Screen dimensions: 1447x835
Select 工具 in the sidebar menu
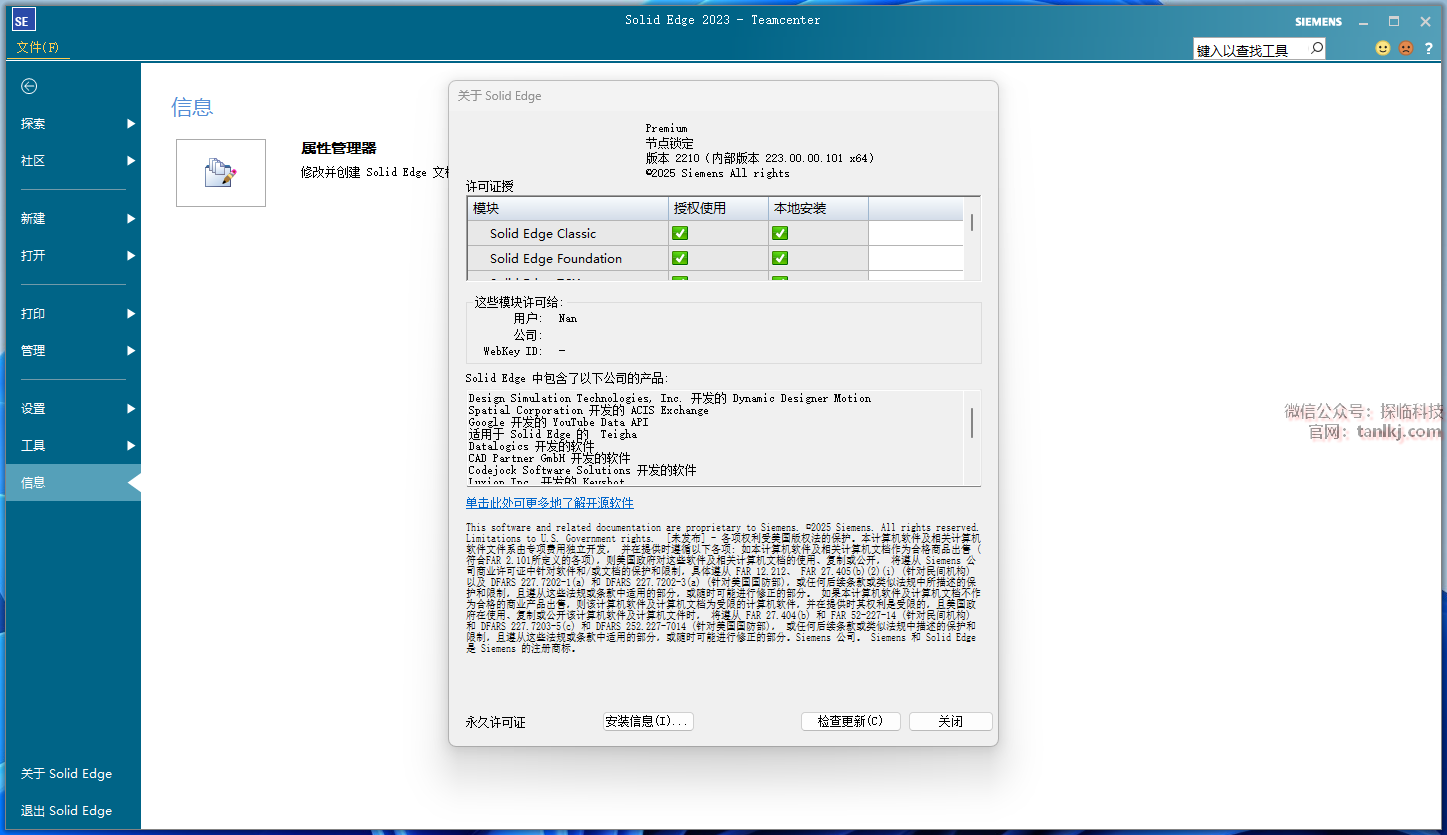[x=33, y=445]
